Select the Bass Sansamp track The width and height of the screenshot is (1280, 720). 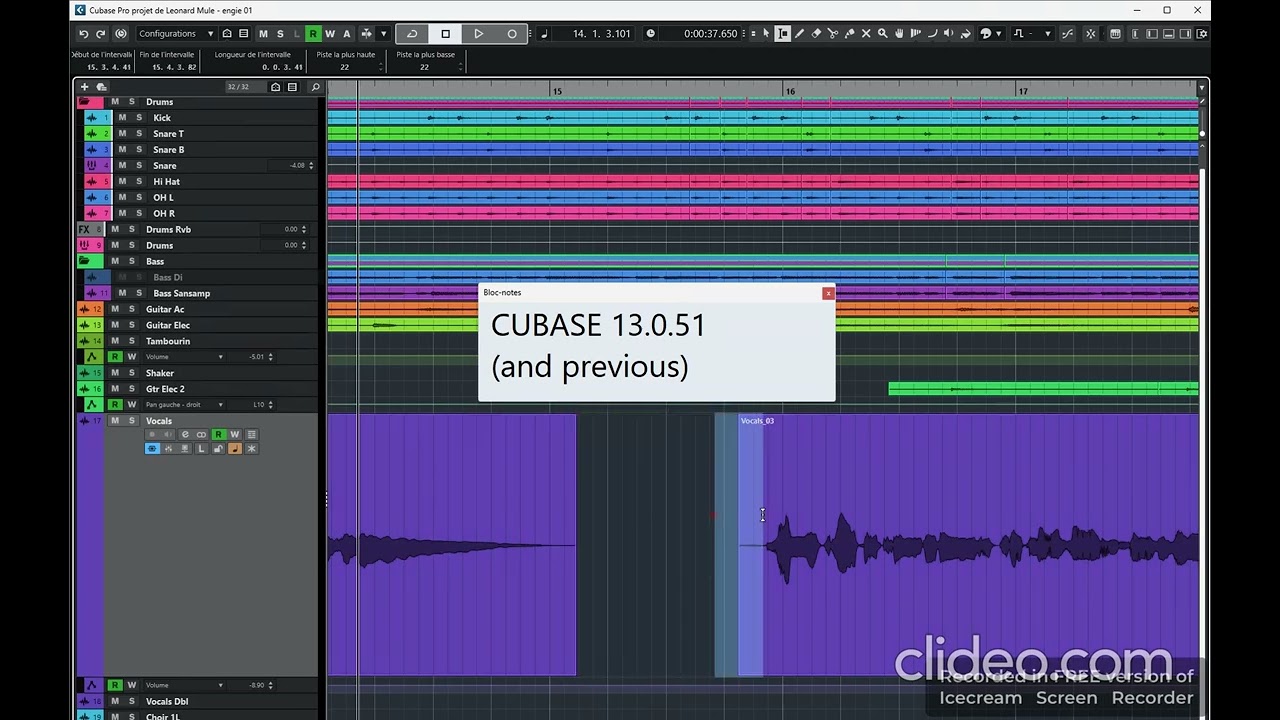point(181,293)
